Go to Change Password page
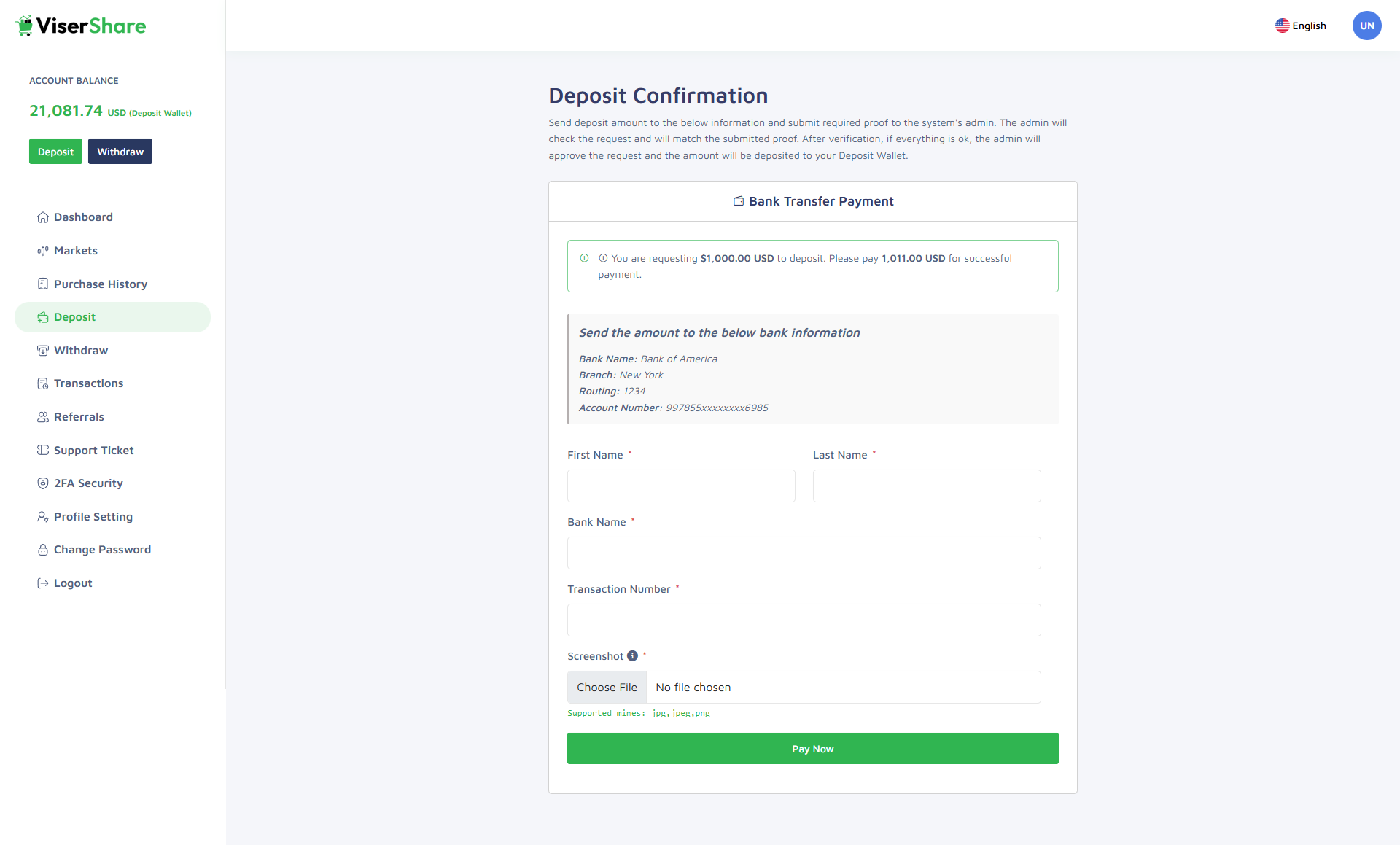 point(102,550)
